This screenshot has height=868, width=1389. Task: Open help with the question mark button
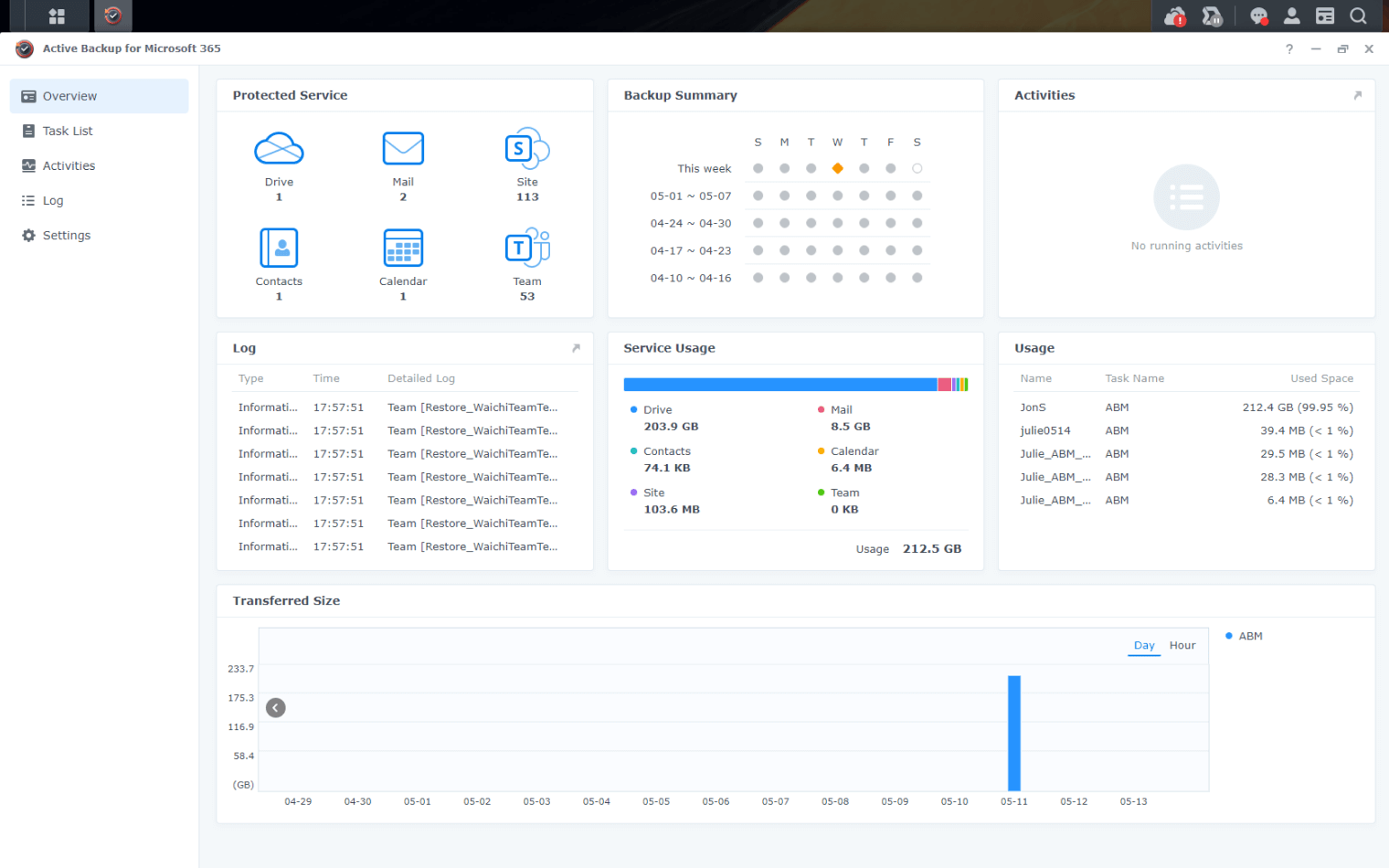pos(1288,49)
